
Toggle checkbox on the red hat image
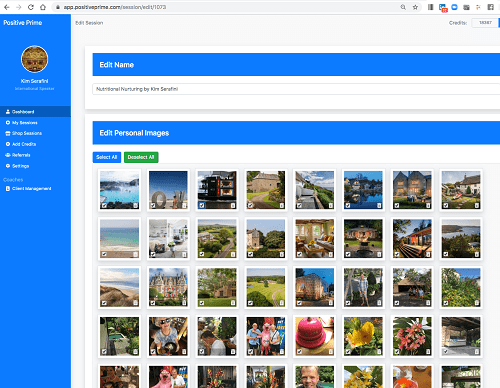click(x=299, y=352)
